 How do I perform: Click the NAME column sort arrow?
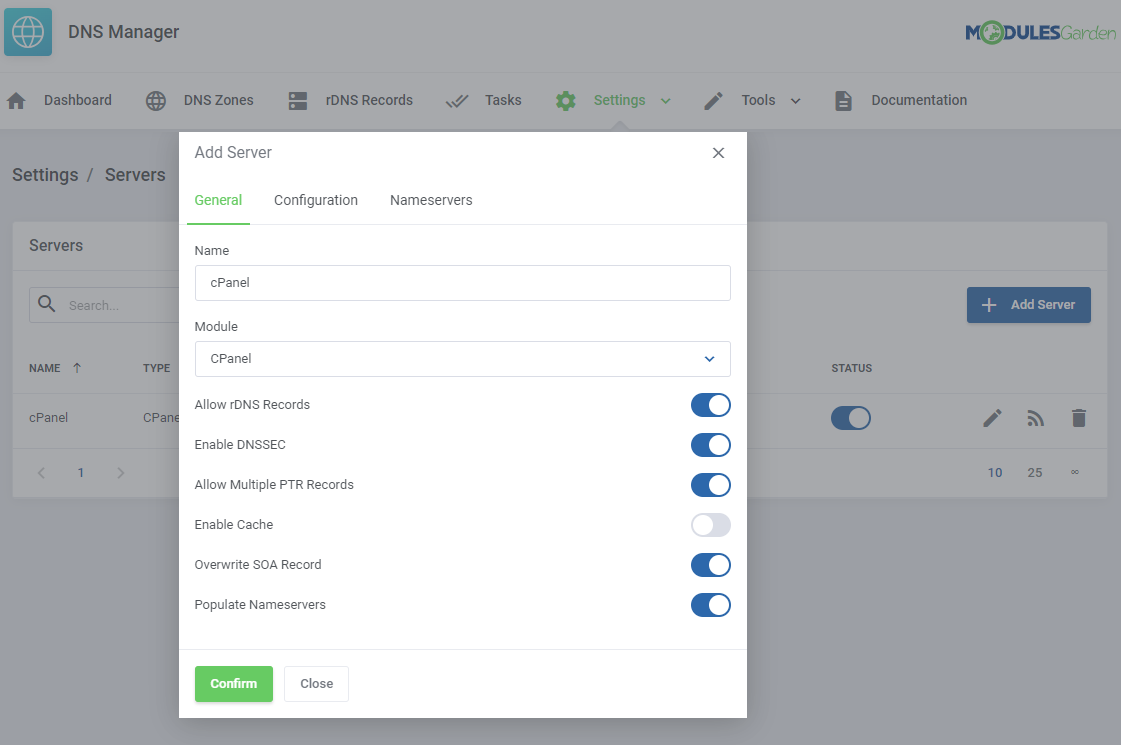pyautogui.click(x=77, y=367)
